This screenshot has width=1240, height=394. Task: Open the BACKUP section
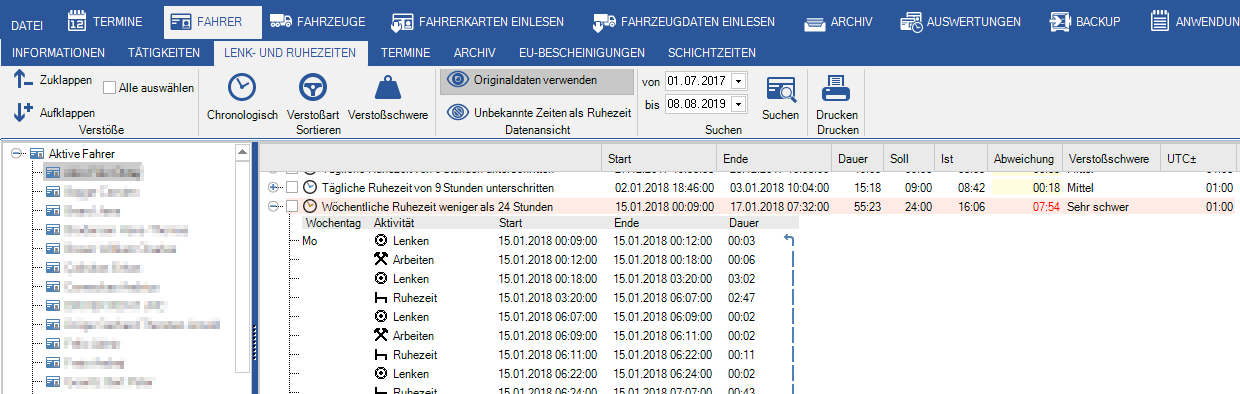(1084, 21)
